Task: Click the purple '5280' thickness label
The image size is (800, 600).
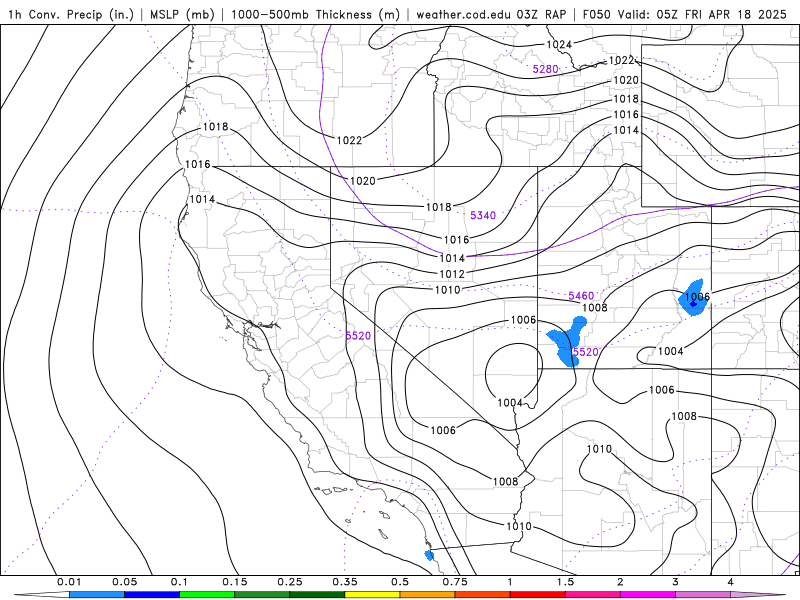Action: 545,69
